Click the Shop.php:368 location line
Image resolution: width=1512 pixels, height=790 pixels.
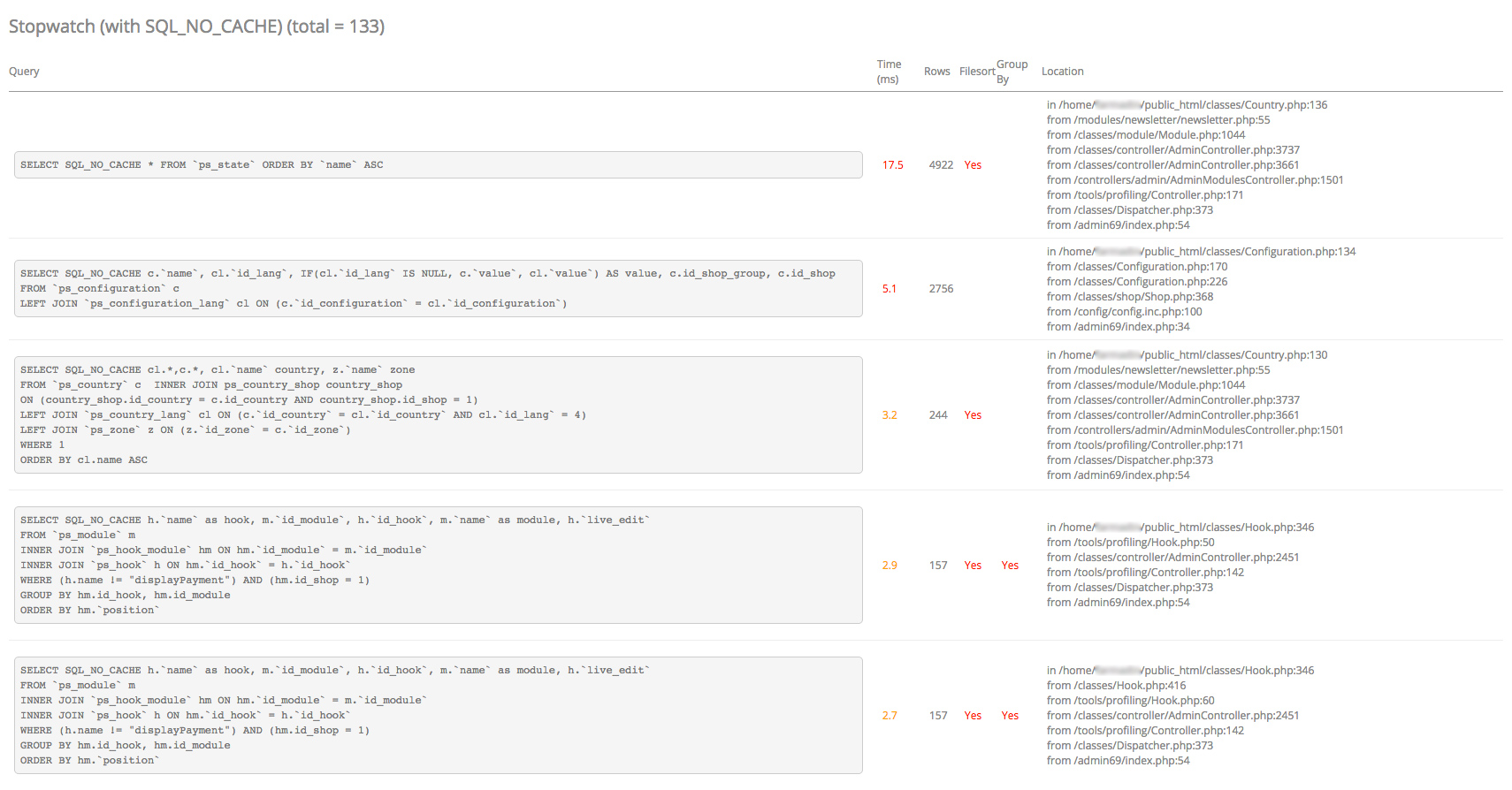click(1130, 297)
